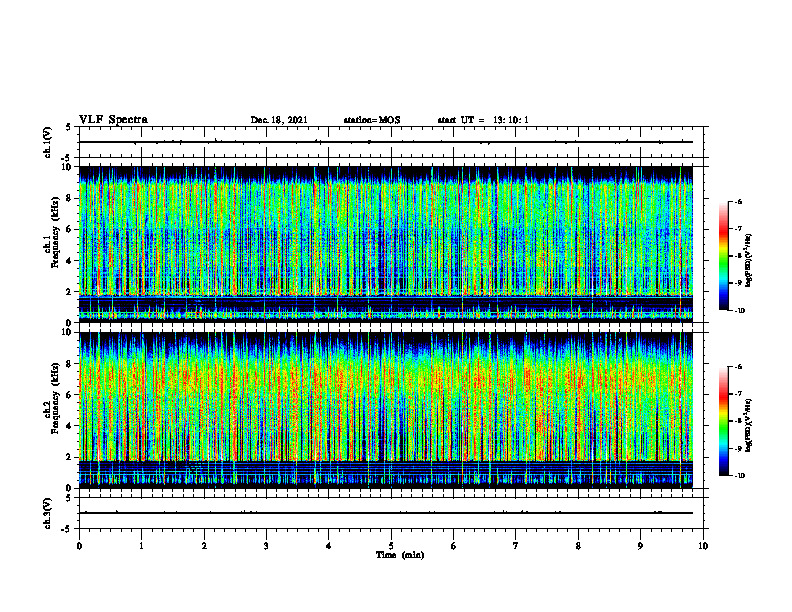Click the ch.1(V) waveform axis label

pyautogui.click(x=48, y=142)
